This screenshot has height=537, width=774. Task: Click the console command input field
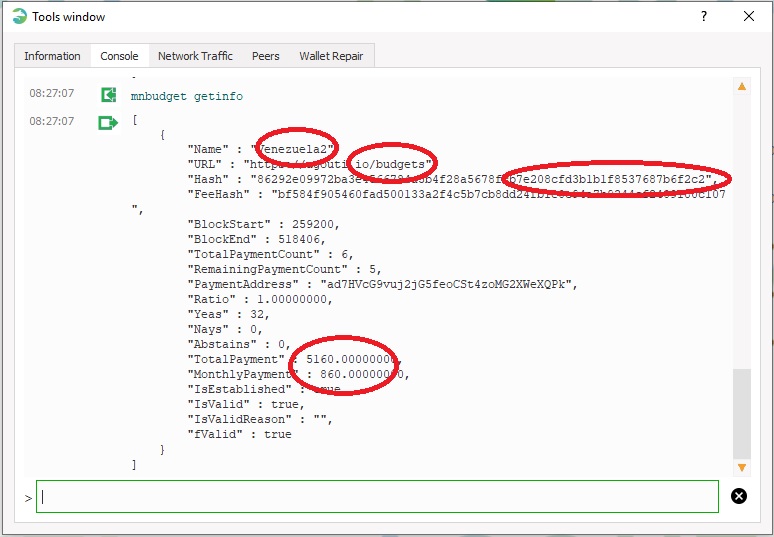coord(377,497)
